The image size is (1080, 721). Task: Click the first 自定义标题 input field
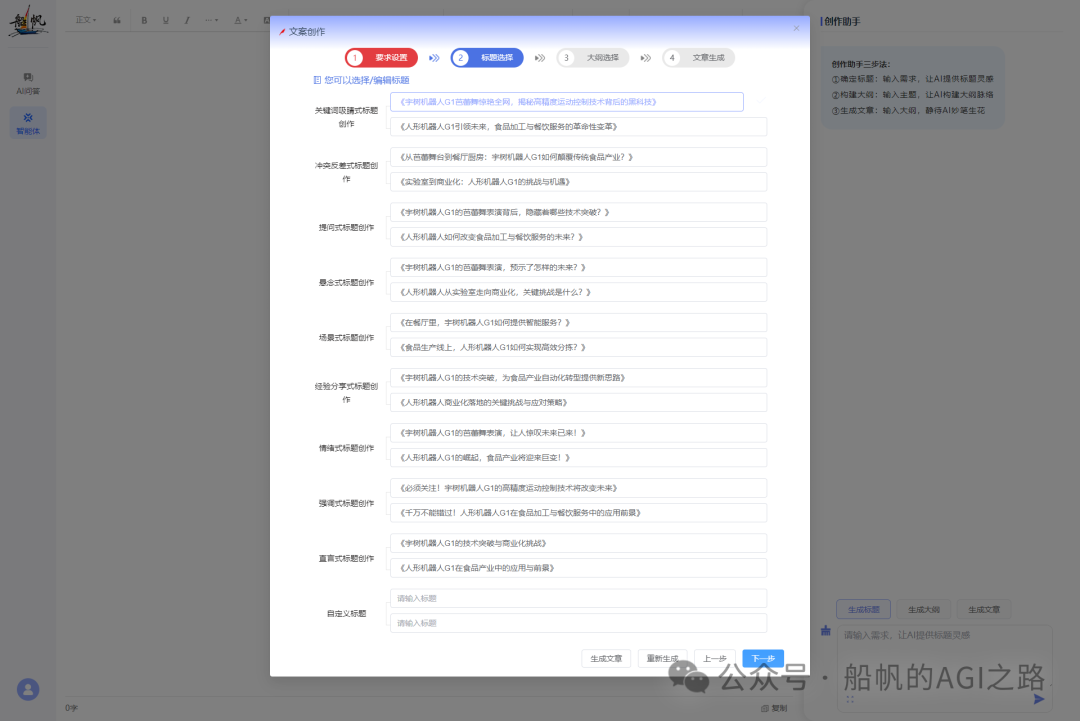point(579,598)
